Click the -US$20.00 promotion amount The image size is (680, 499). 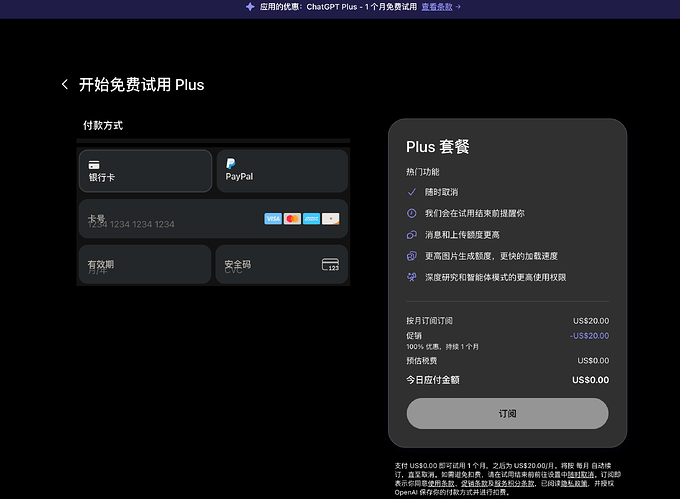tap(589, 336)
